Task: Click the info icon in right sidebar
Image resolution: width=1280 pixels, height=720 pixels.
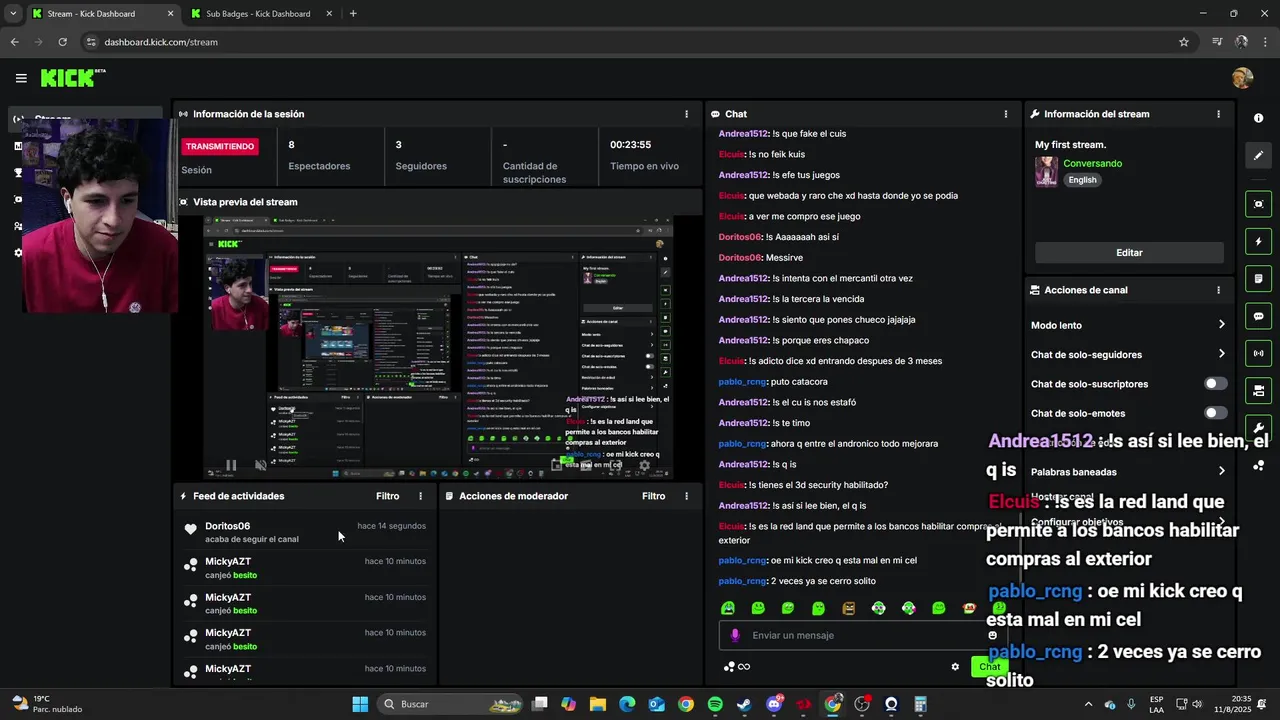Action: point(1258,118)
